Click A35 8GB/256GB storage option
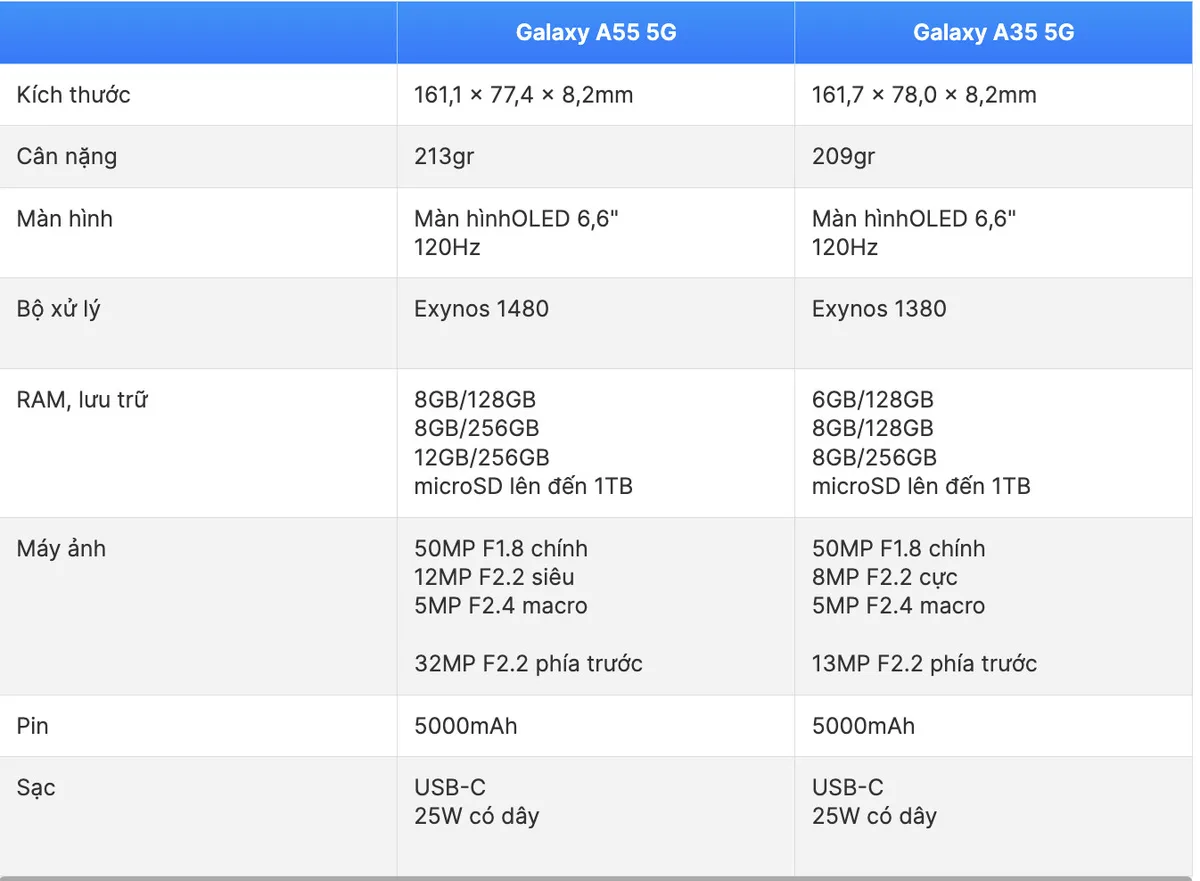 (875, 458)
